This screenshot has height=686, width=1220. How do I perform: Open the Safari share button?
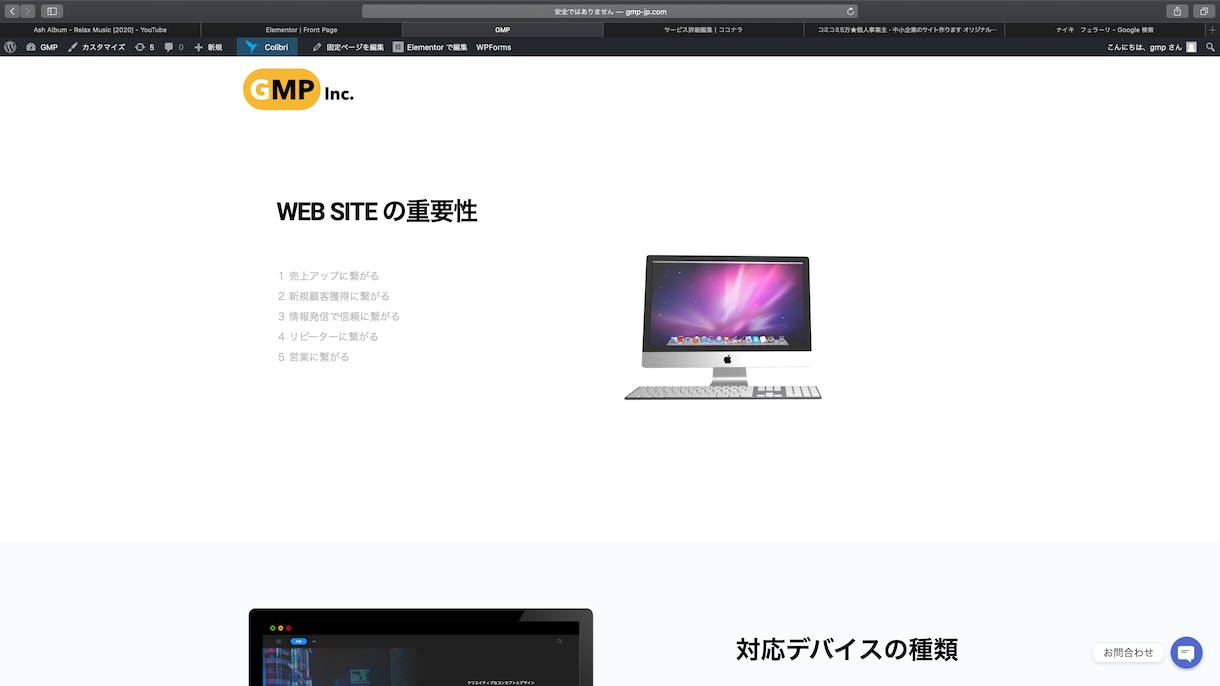pyautogui.click(x=1177, y=11)
